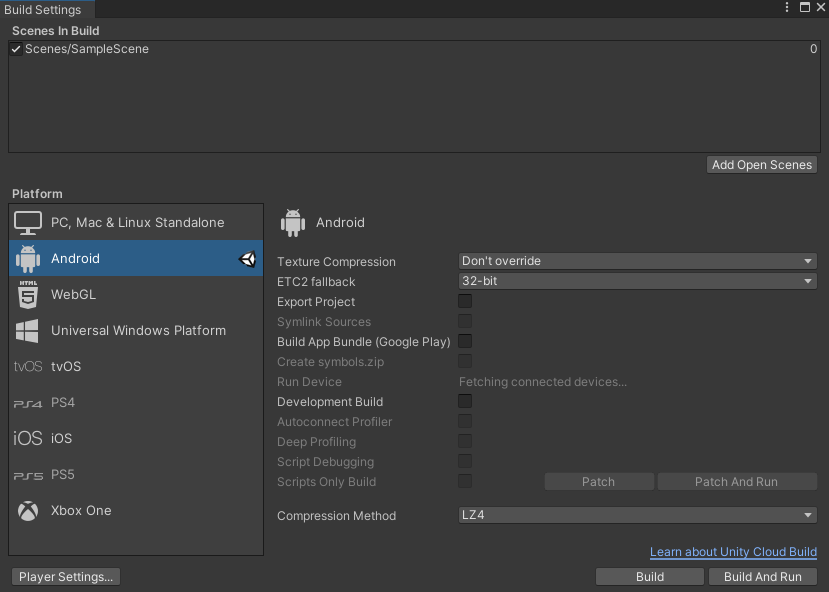Open the Learn about Unity Cloud Build link

(733, 552)
